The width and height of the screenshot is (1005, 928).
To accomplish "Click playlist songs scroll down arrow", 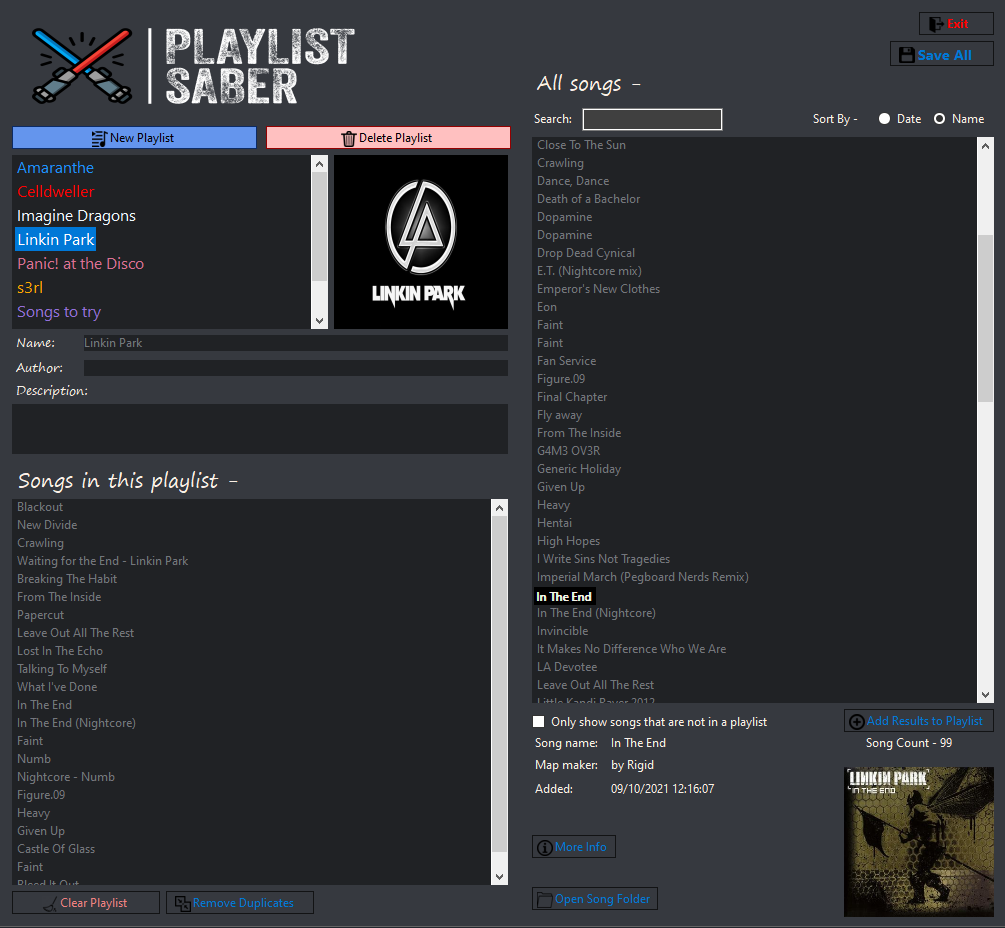I will point(499,876).
